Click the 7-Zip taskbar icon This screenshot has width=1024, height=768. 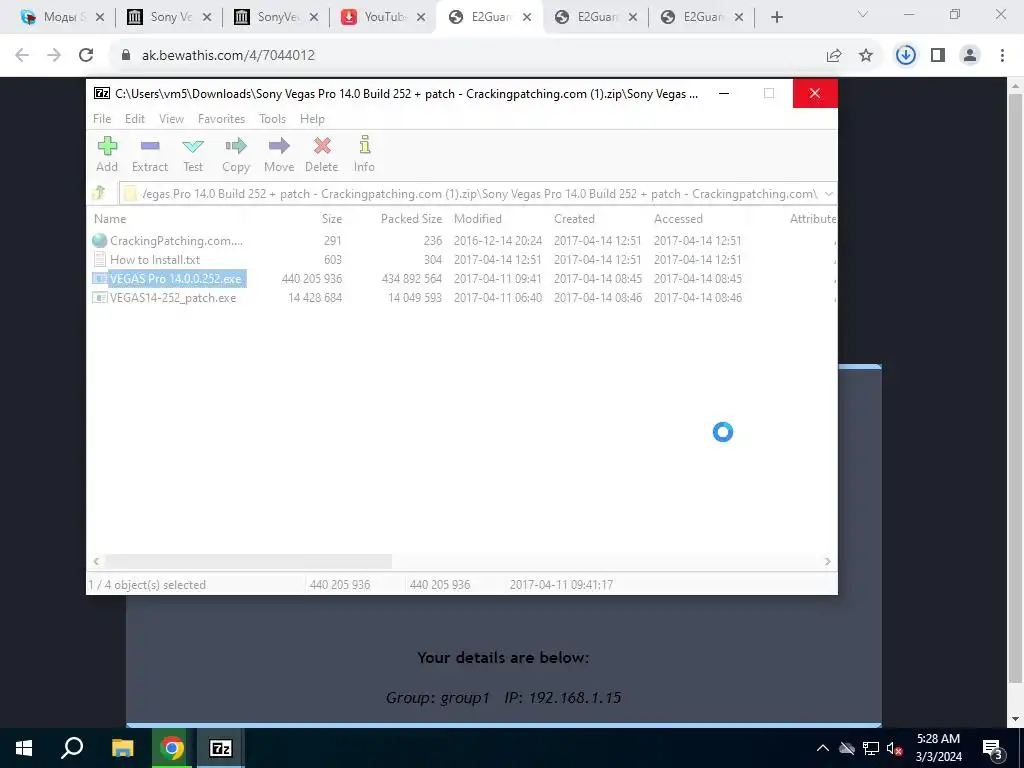221,748
